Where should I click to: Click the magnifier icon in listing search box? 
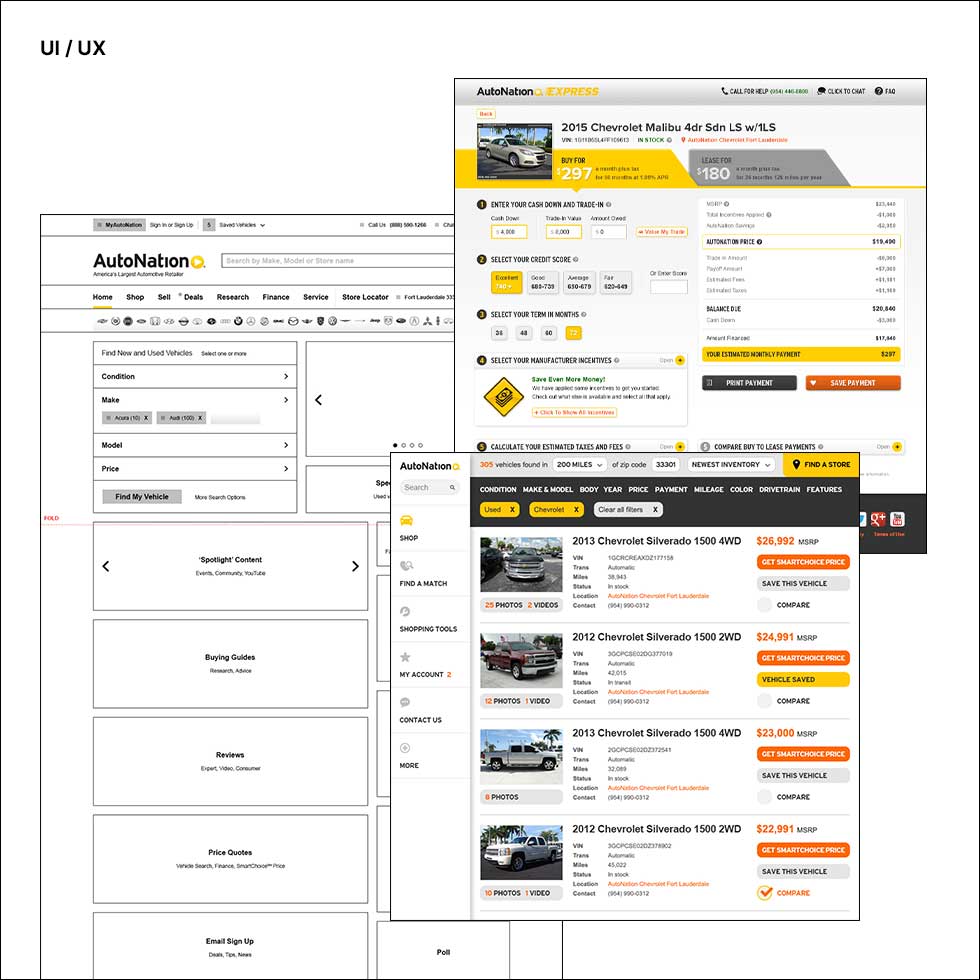[x=452, y=488]
